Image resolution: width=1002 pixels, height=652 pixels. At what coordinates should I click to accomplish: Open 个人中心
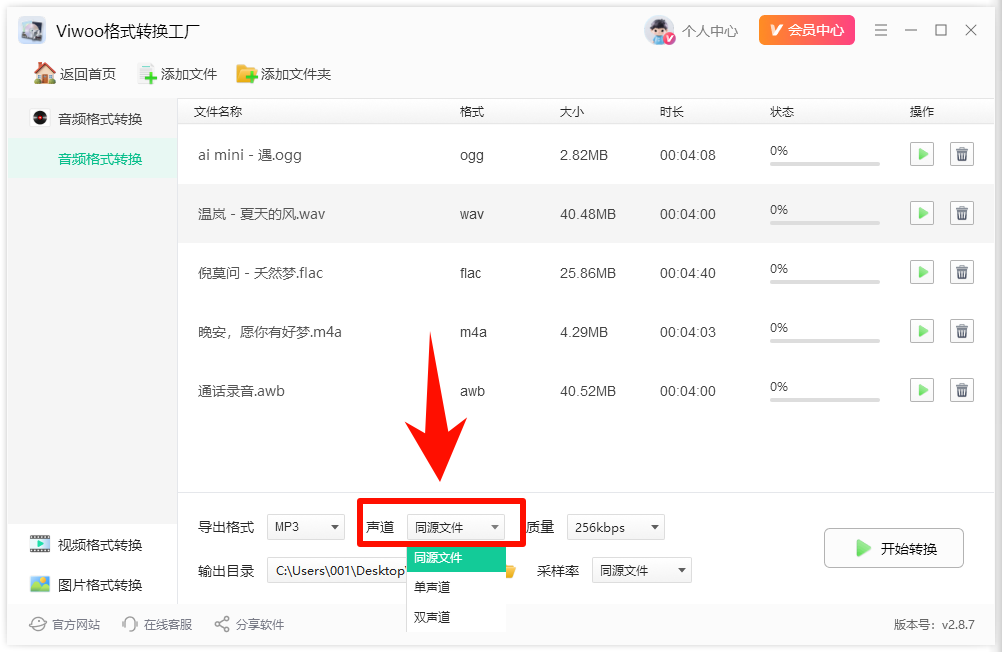pos(709,31)
